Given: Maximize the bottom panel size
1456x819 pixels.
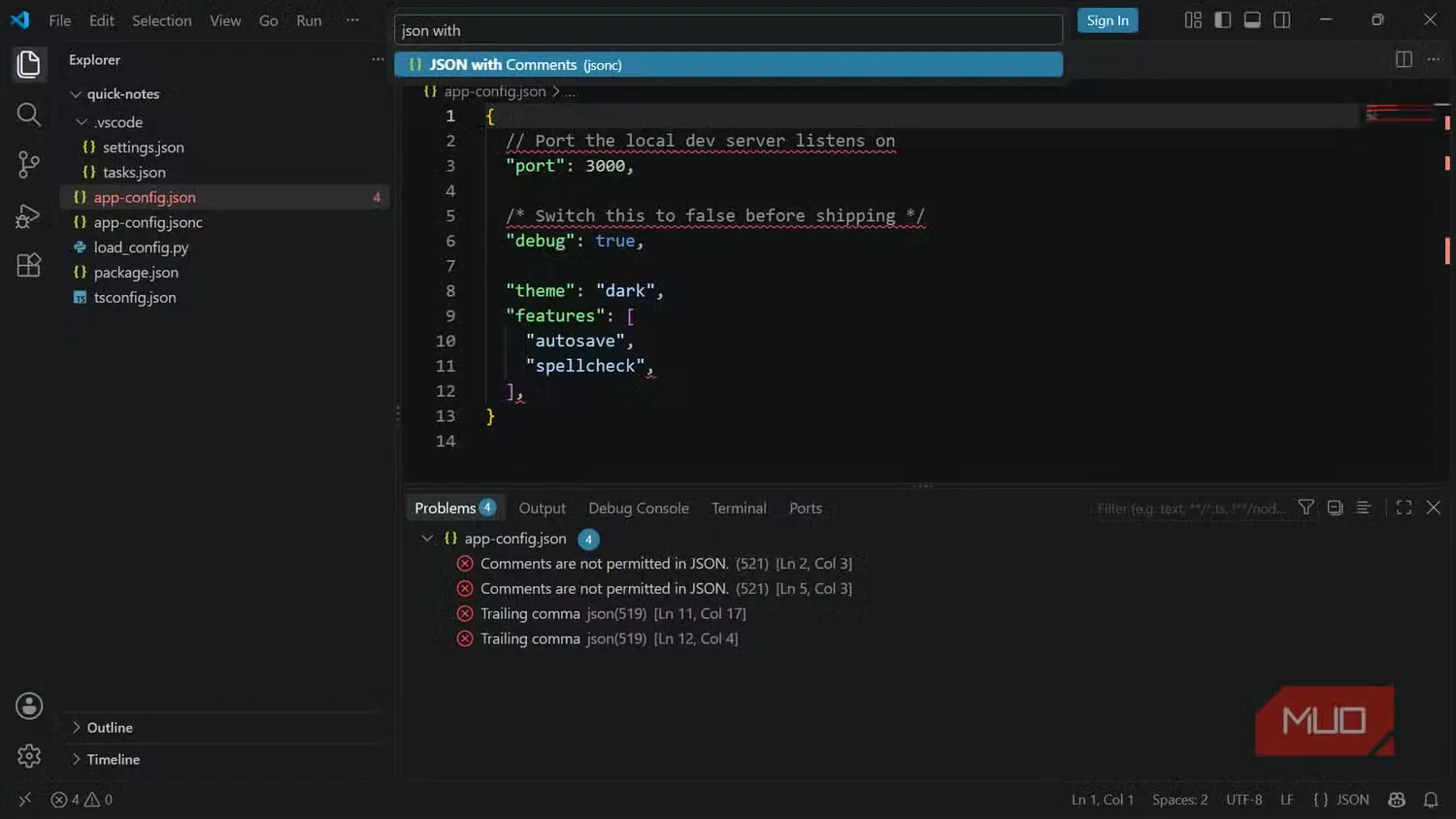Looking at the screenshot, I should tap(1404, 508).
